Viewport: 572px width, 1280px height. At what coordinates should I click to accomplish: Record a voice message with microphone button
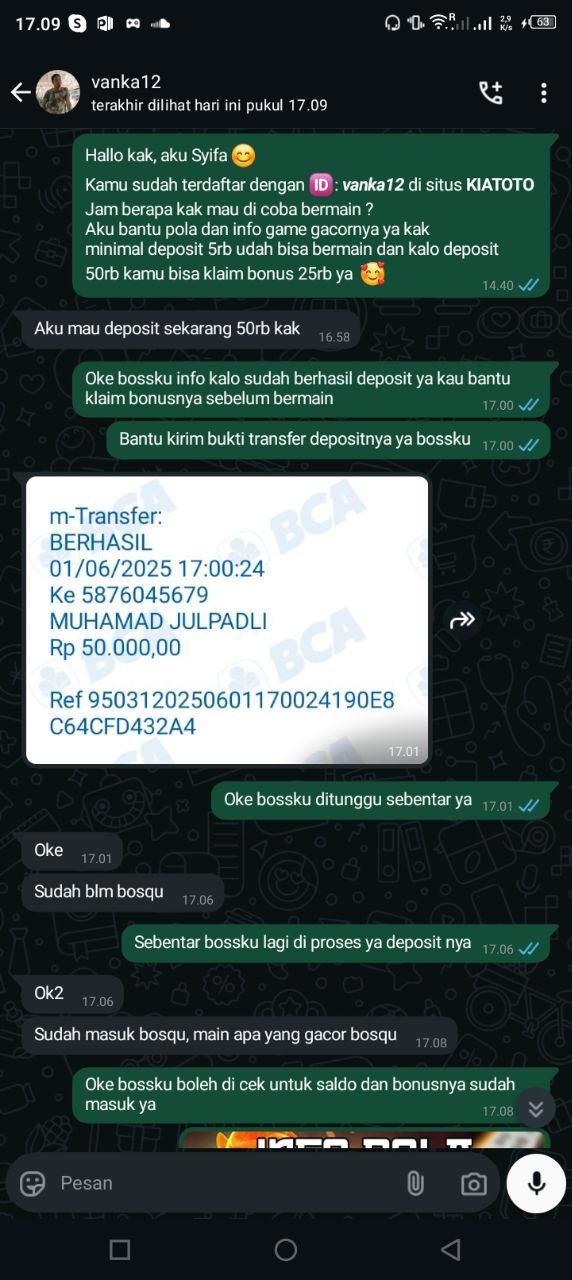pyautogui.click(x=537, y=1183)
